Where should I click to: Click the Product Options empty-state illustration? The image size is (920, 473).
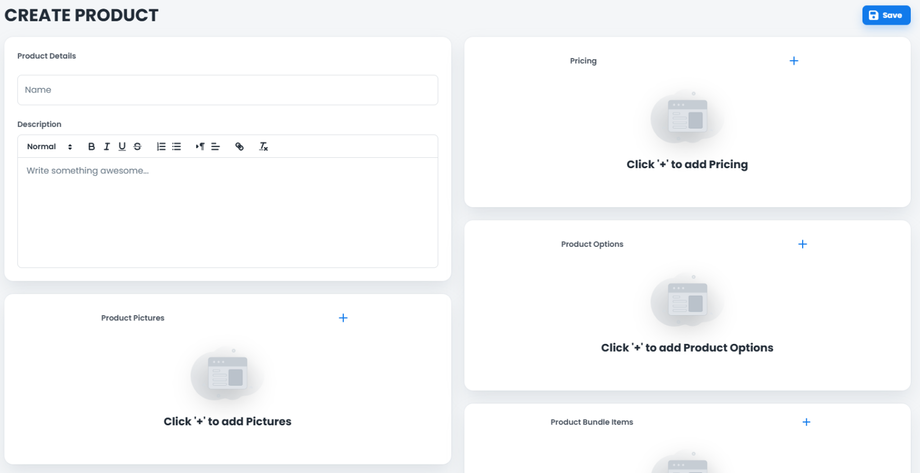point(687,300)
